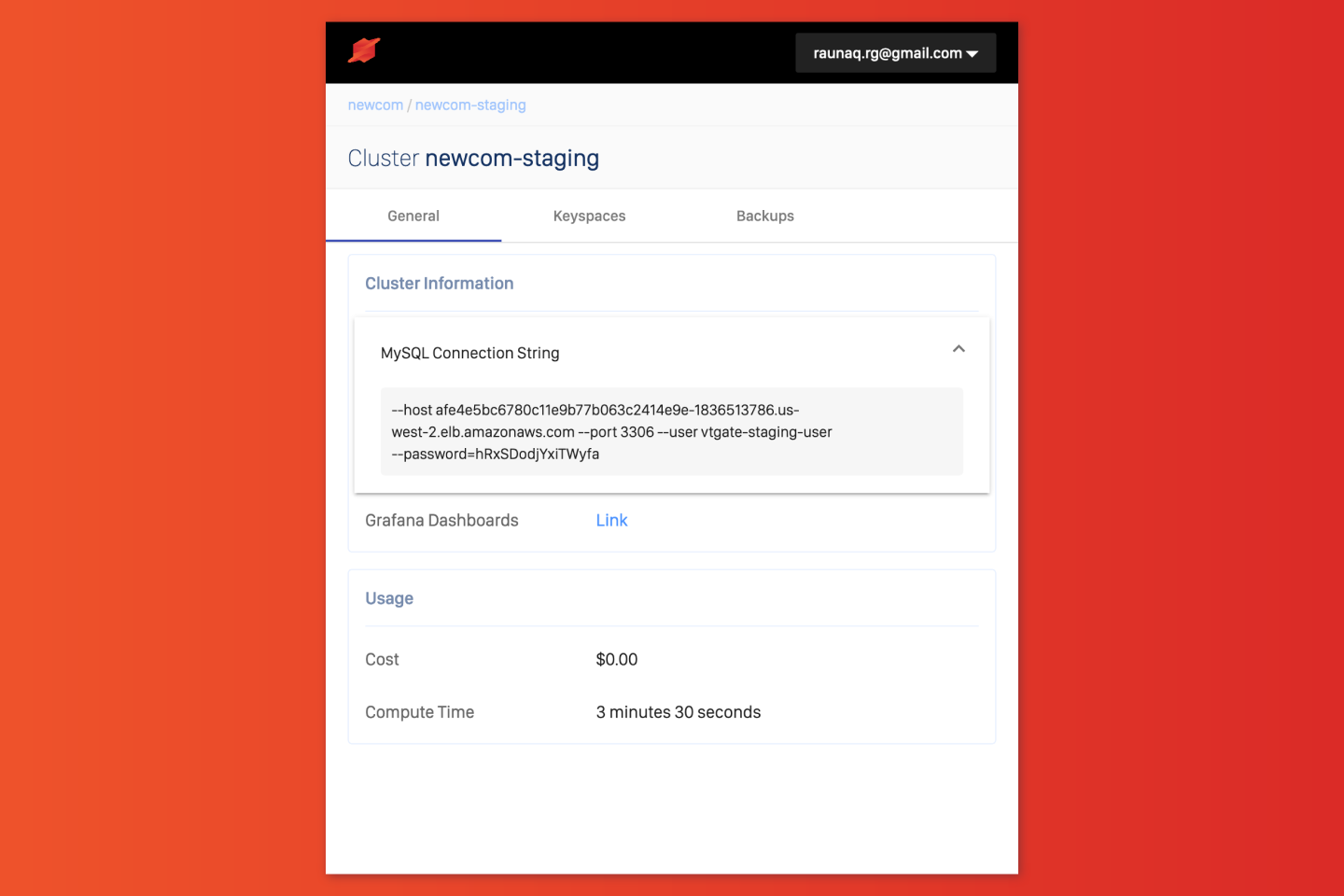Click the caret arrow beside the email
Image resolution: width=1344 pixels, height=896 pixels.
[973, 54]
